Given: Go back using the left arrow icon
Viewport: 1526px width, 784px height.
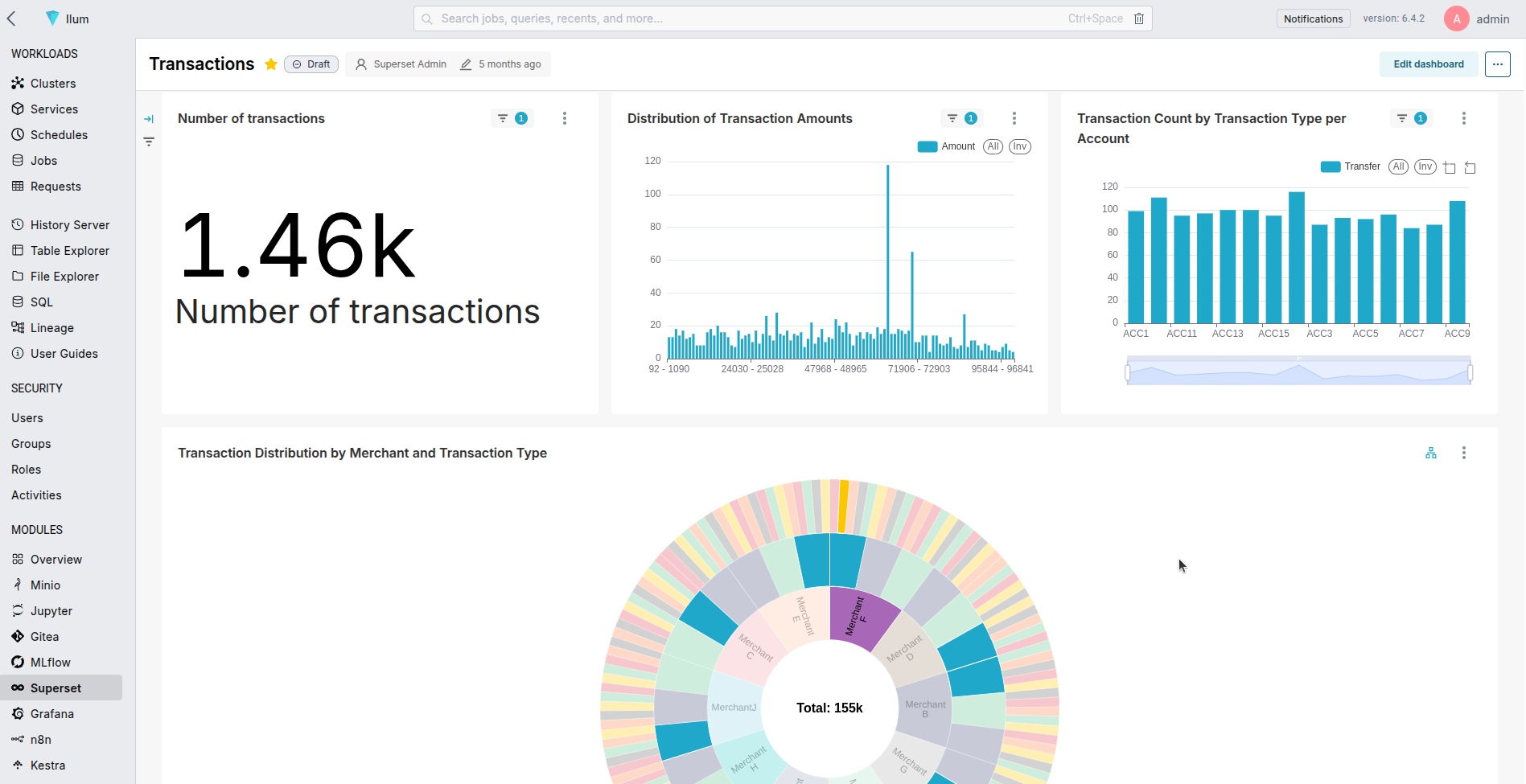Looking at the screenshot, I should [x=11, y=18].
